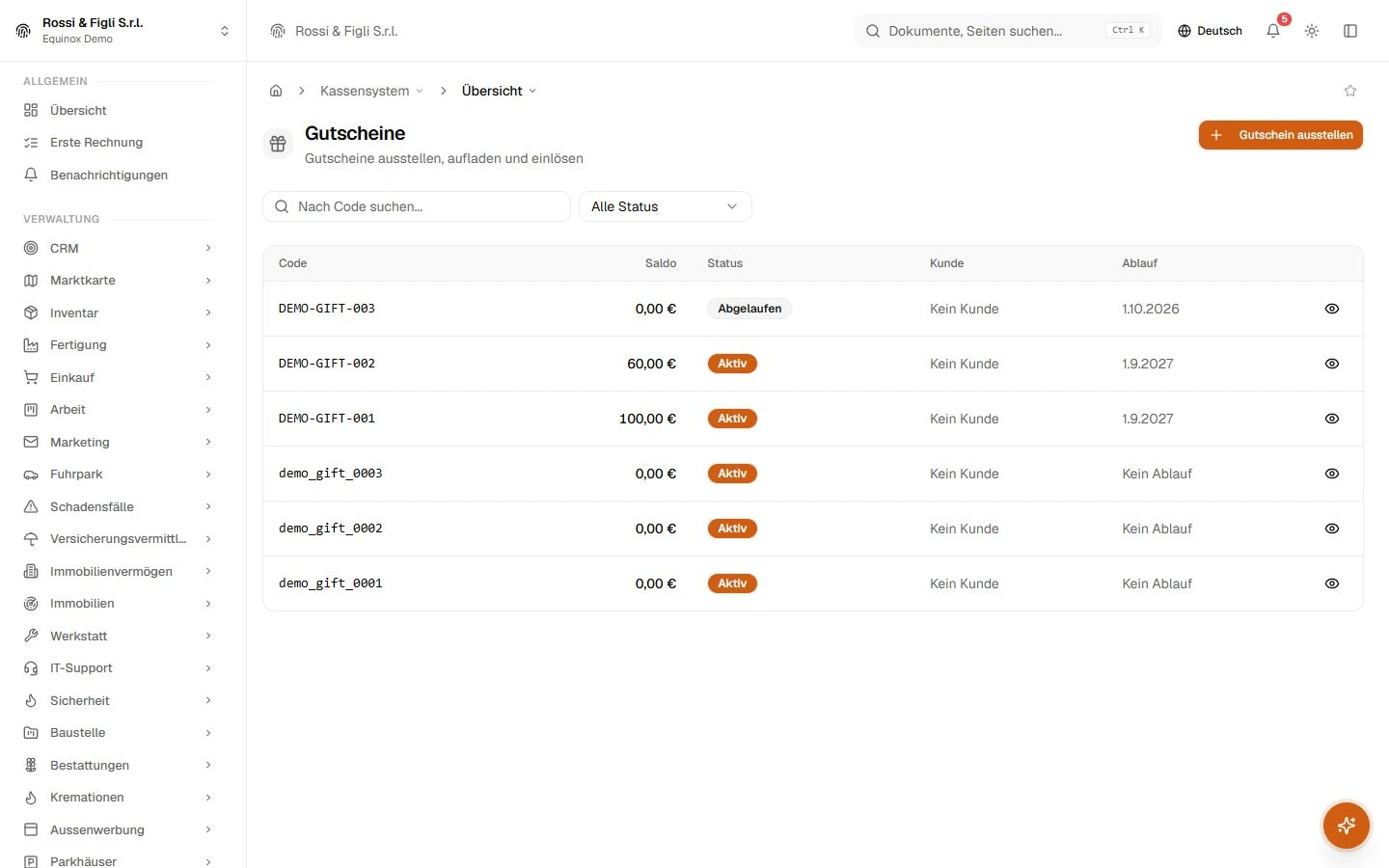
Task: Click the Kunde column header
Action: click(x=946, y=263)
